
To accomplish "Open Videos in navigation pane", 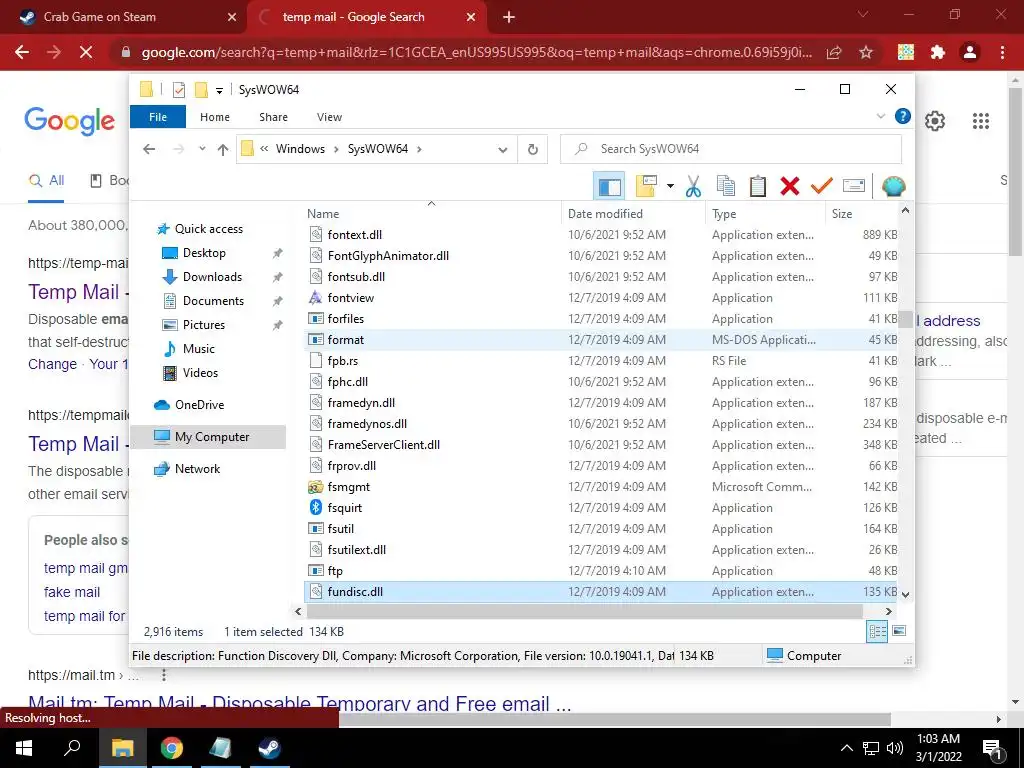I will click(x=200, y=373).
